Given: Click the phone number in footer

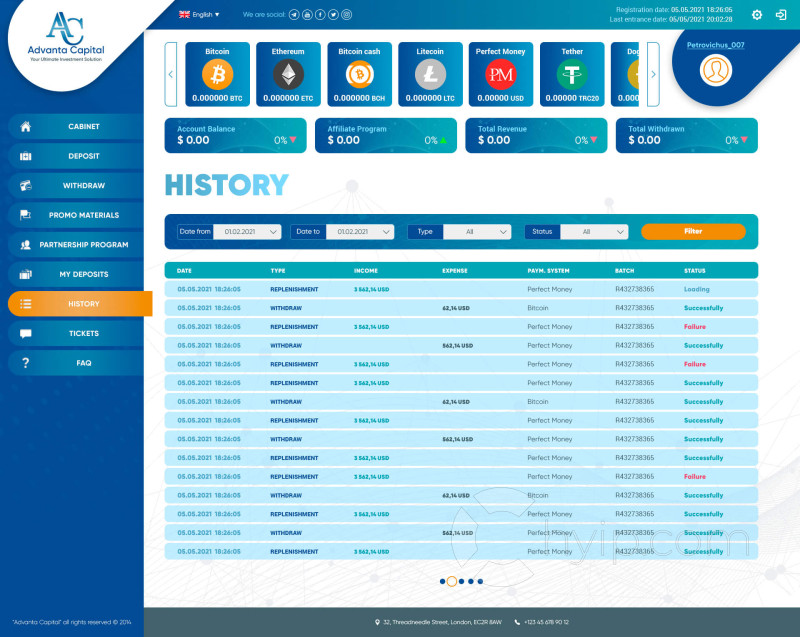Looking at the screenshot, I should pyautogui.click(x=546, y=622).
